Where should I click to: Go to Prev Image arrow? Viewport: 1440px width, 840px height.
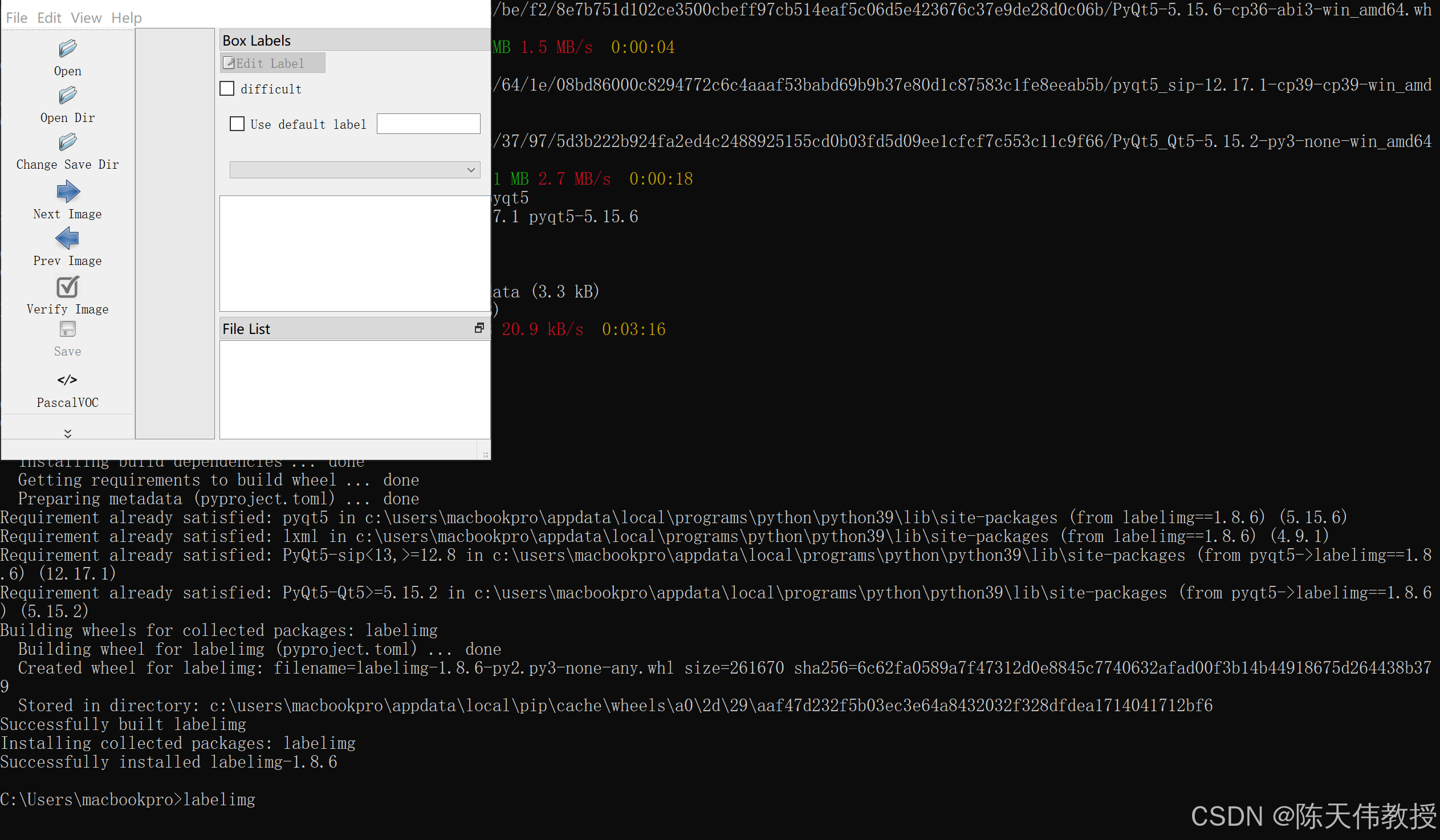pos(67,238)
